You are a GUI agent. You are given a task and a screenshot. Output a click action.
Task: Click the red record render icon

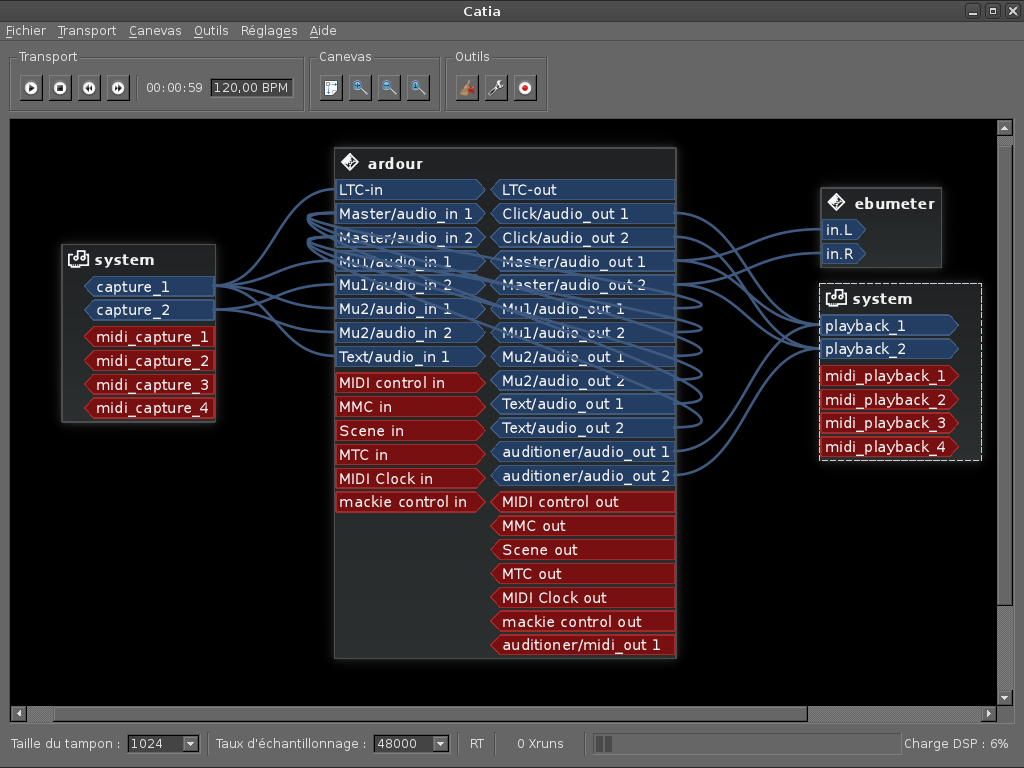(525, 88)
